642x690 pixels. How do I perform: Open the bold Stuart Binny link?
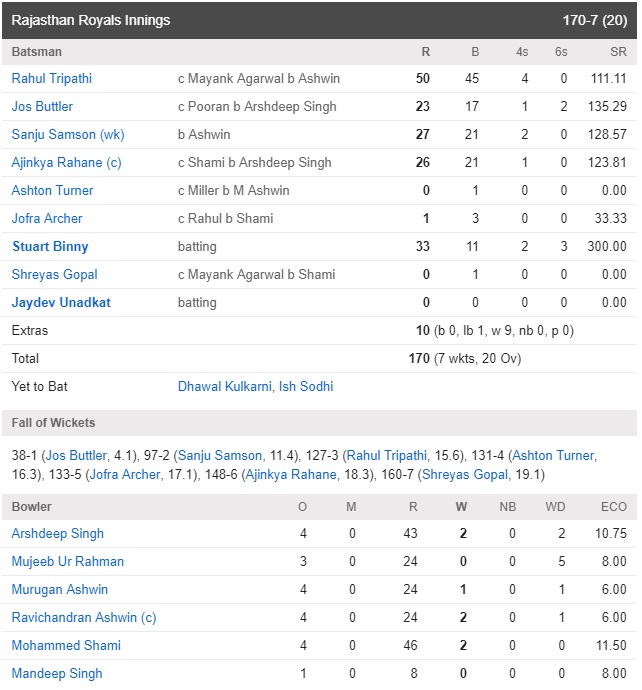50,247
